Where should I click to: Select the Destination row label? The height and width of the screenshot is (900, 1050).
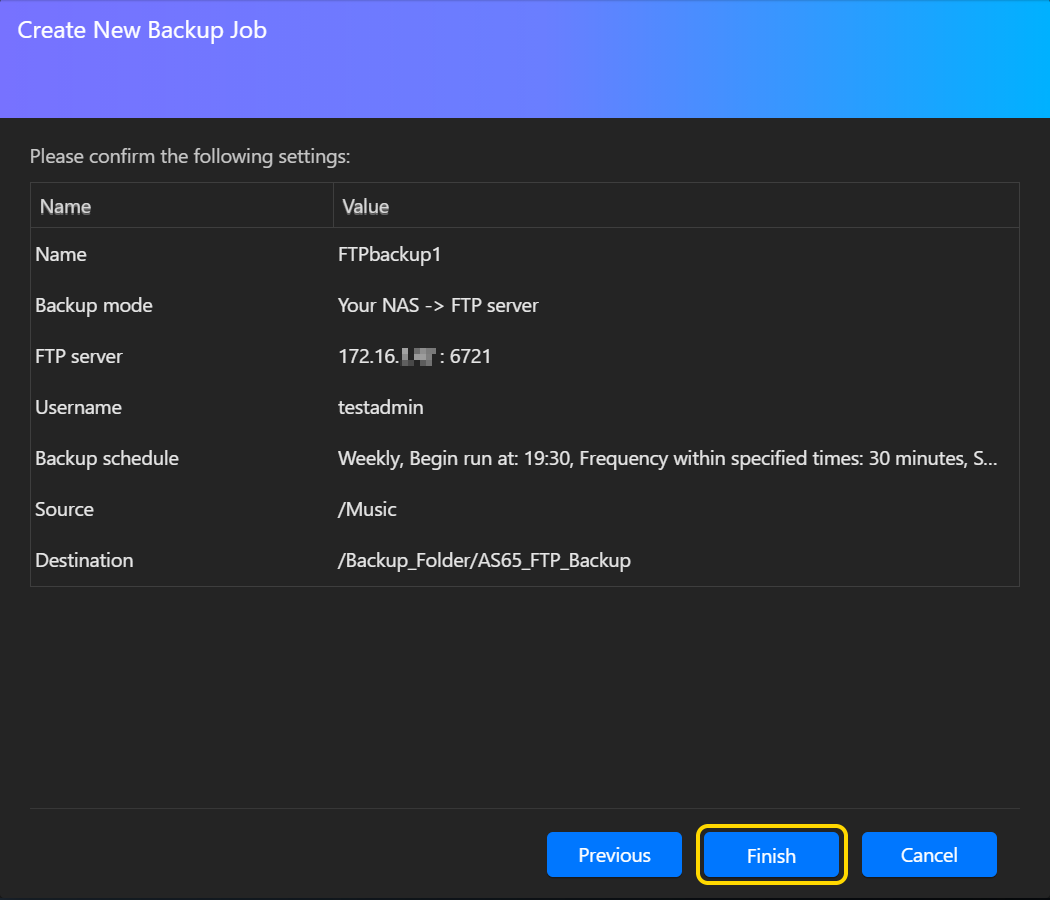click(x=84, y=560)
